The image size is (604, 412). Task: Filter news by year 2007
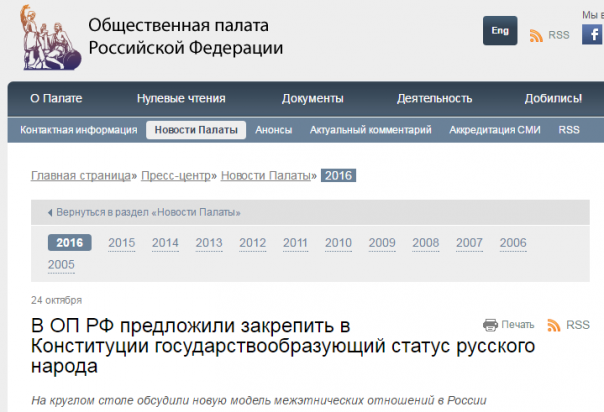469,243
